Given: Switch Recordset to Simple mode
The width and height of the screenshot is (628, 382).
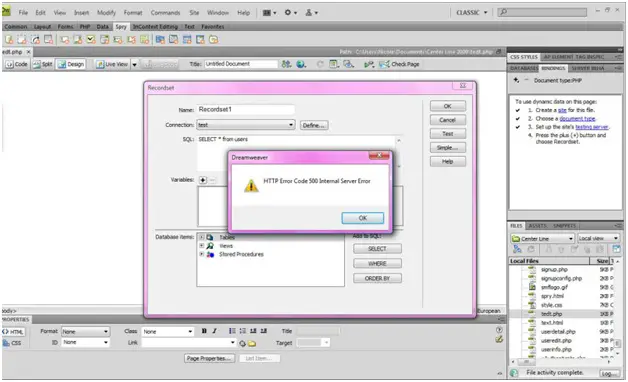Looking at the screenshot, I should click(x=447, y=147).
